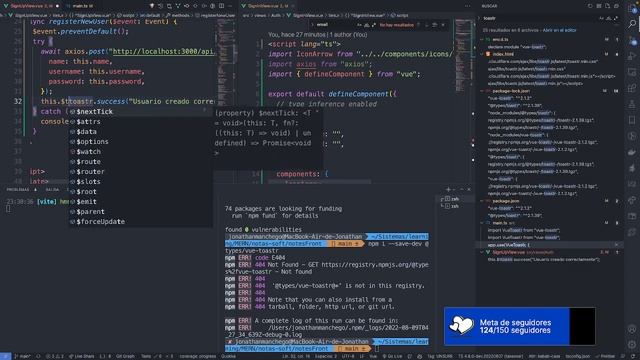Select $attrs autocomplete suggestion
The width and height of the screenshot is (640, 360).
[140, 122]
